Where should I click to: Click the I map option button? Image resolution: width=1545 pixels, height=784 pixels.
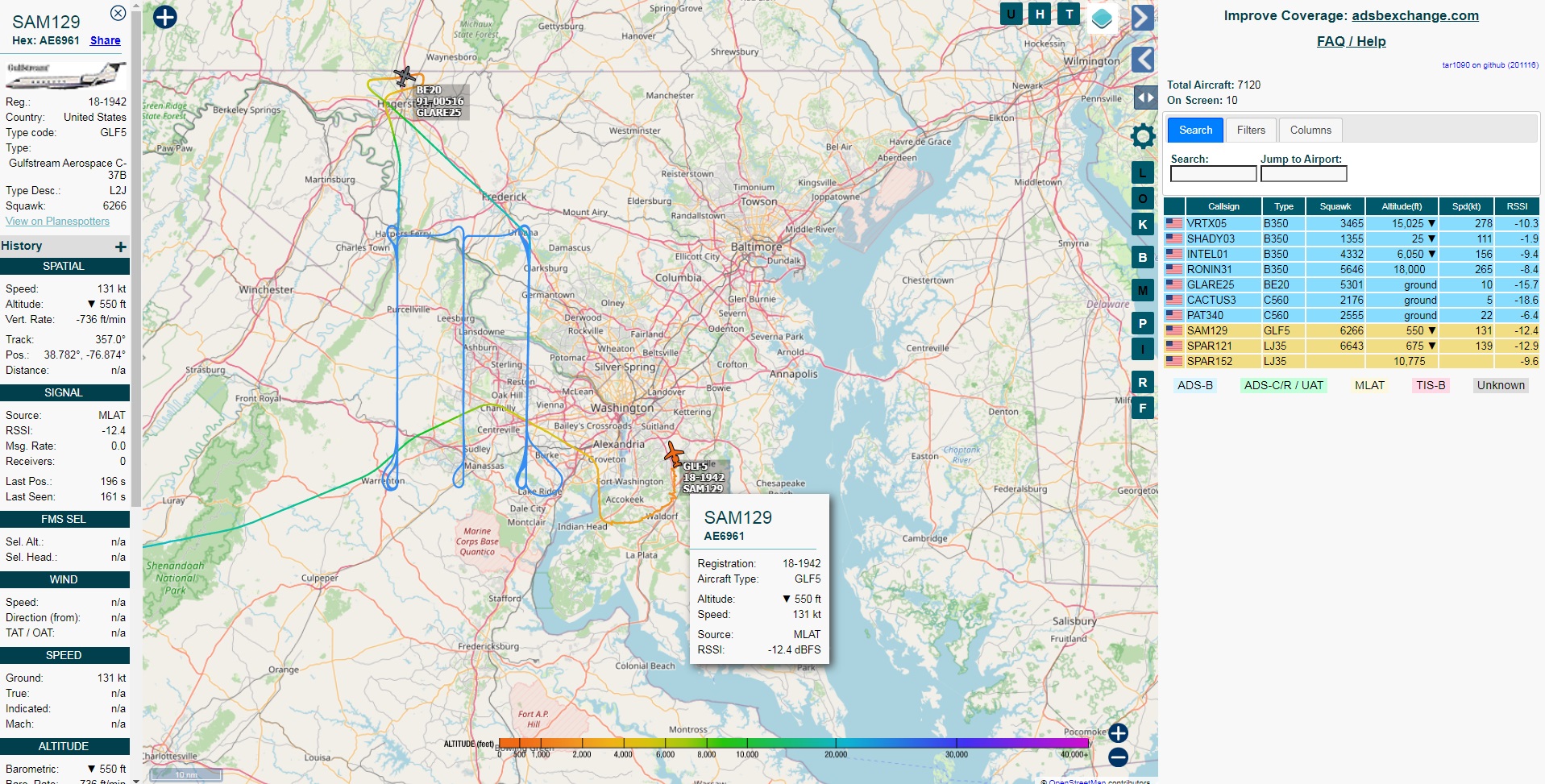[x=1142, y=349]
